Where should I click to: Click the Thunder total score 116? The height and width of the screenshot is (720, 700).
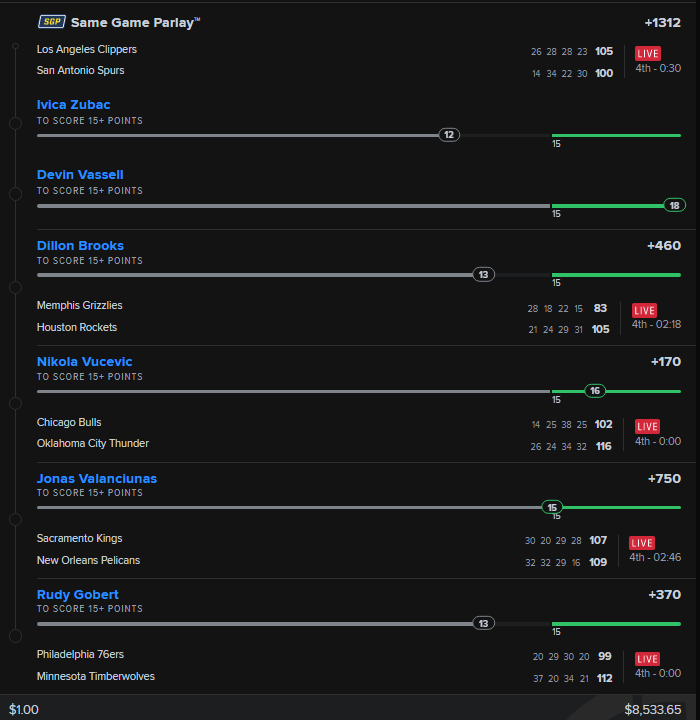pyautogui.click(x=604, y=446)
